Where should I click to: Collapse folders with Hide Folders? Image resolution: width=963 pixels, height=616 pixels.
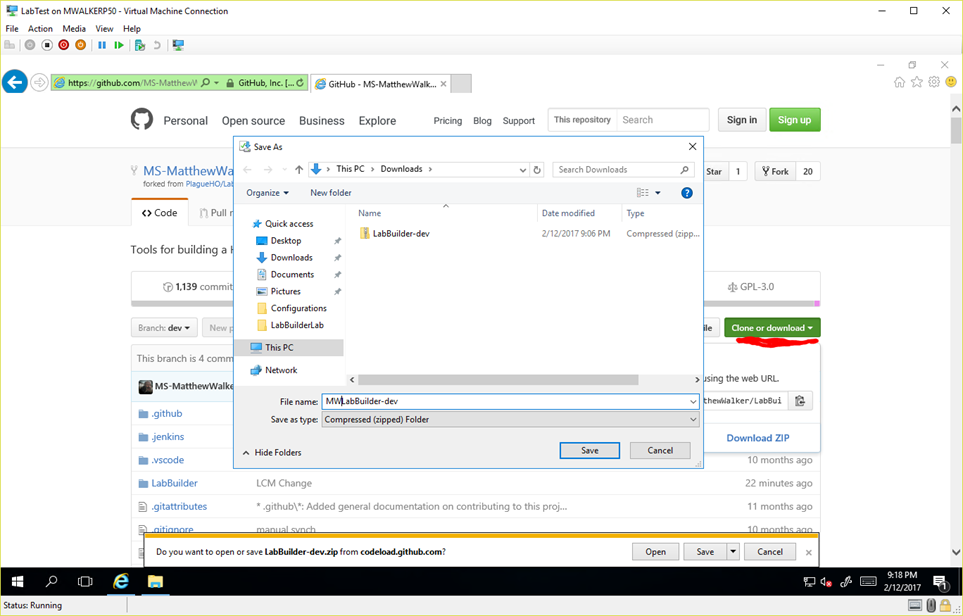(x=271, y=453)
